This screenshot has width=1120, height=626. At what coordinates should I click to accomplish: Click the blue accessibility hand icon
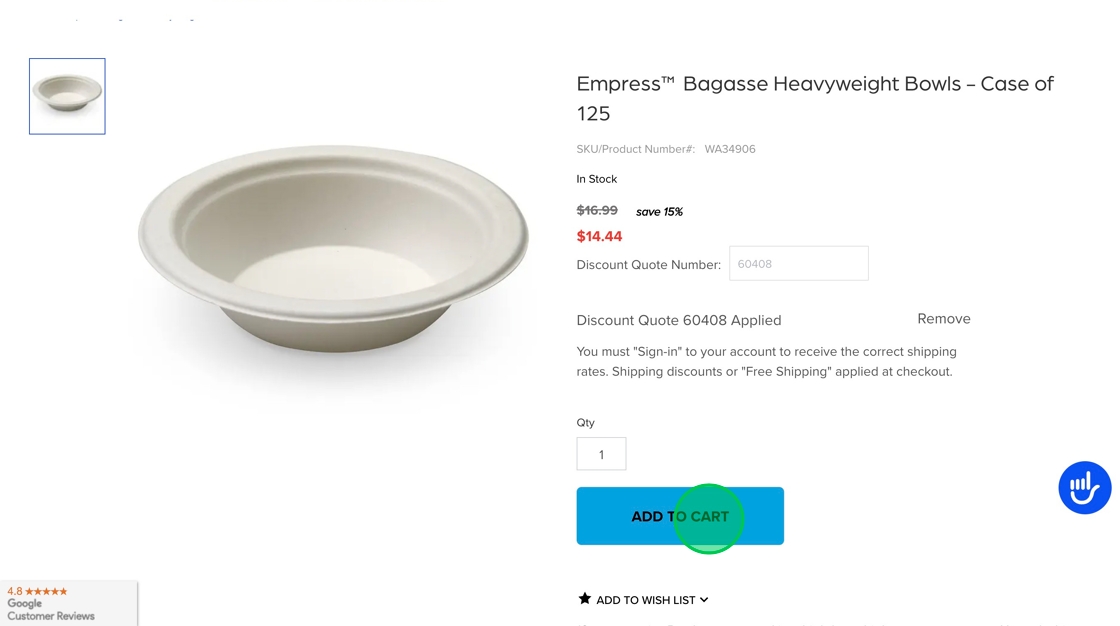tap(1084, 488)
